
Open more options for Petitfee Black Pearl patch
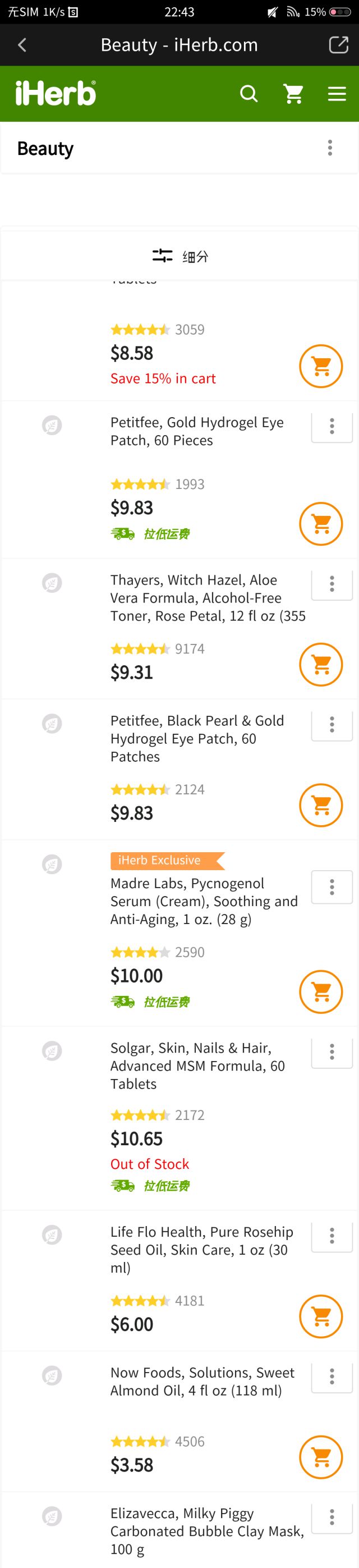tap(332, 724)
